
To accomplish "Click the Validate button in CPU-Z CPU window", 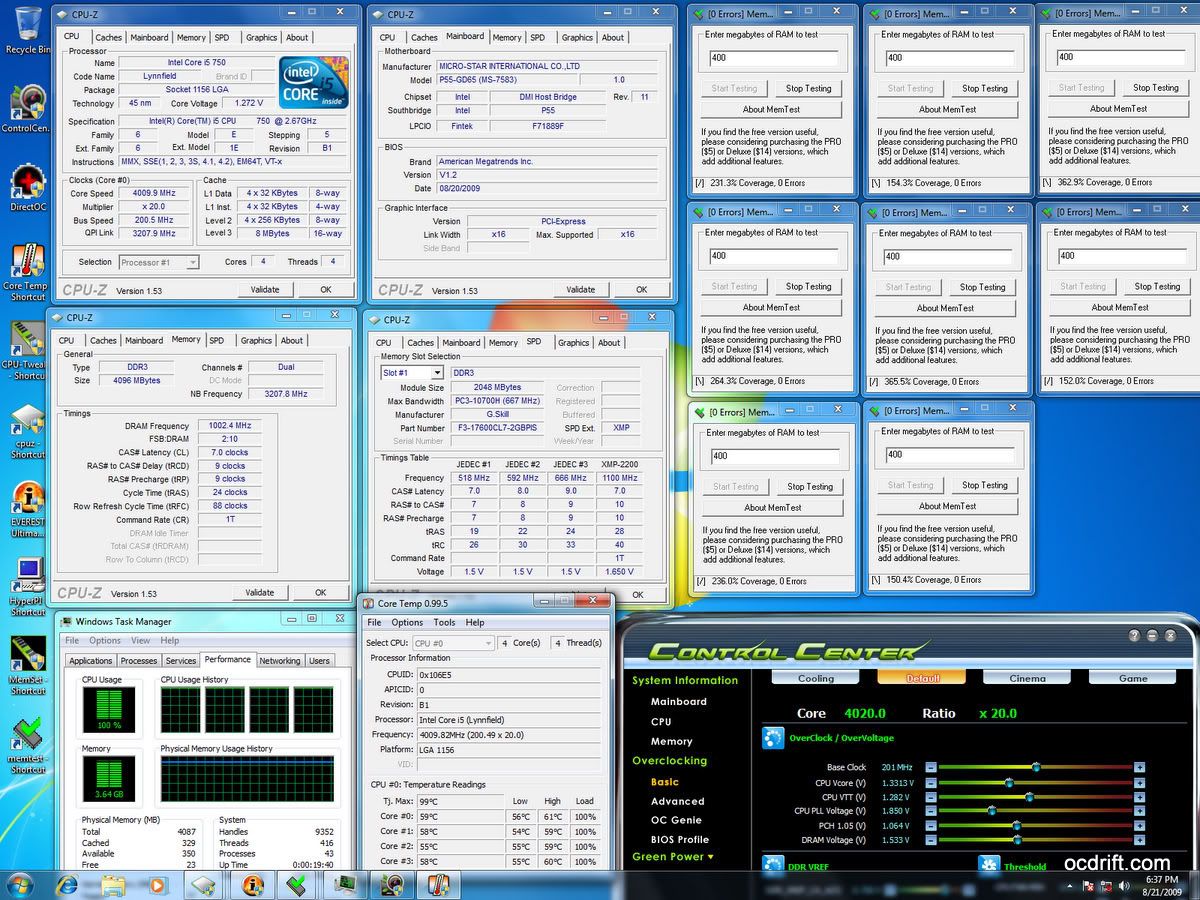I will point(265,290).
